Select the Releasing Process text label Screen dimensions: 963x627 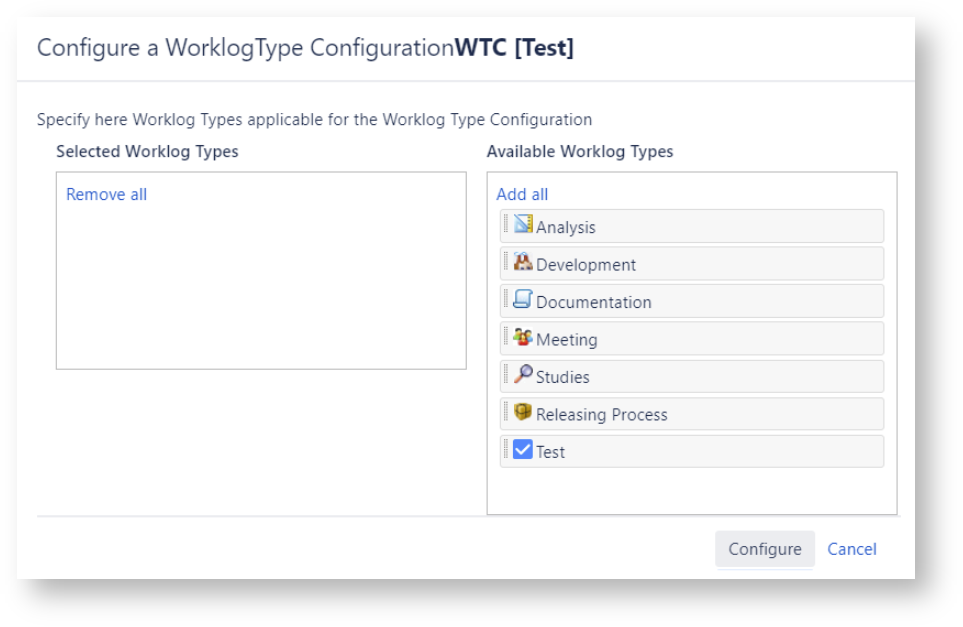point(601,415)
